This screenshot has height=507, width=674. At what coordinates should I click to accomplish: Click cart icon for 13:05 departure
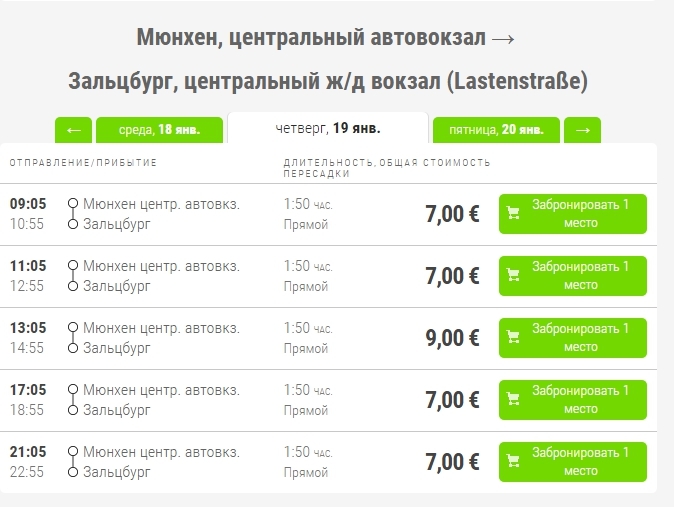pyautogui.click(x=513, y=337)
